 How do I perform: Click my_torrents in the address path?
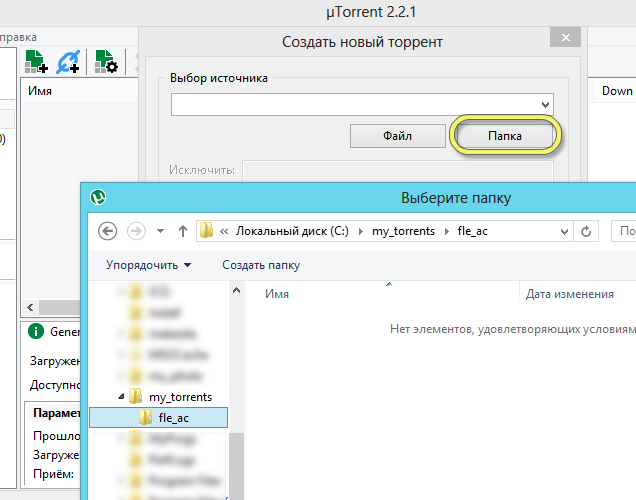pyautogui.click(x=403, y=231)
